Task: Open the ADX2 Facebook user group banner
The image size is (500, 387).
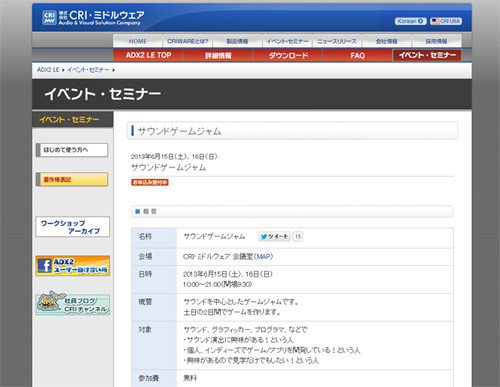Action: pyautogui.click(x=73, y=266)
